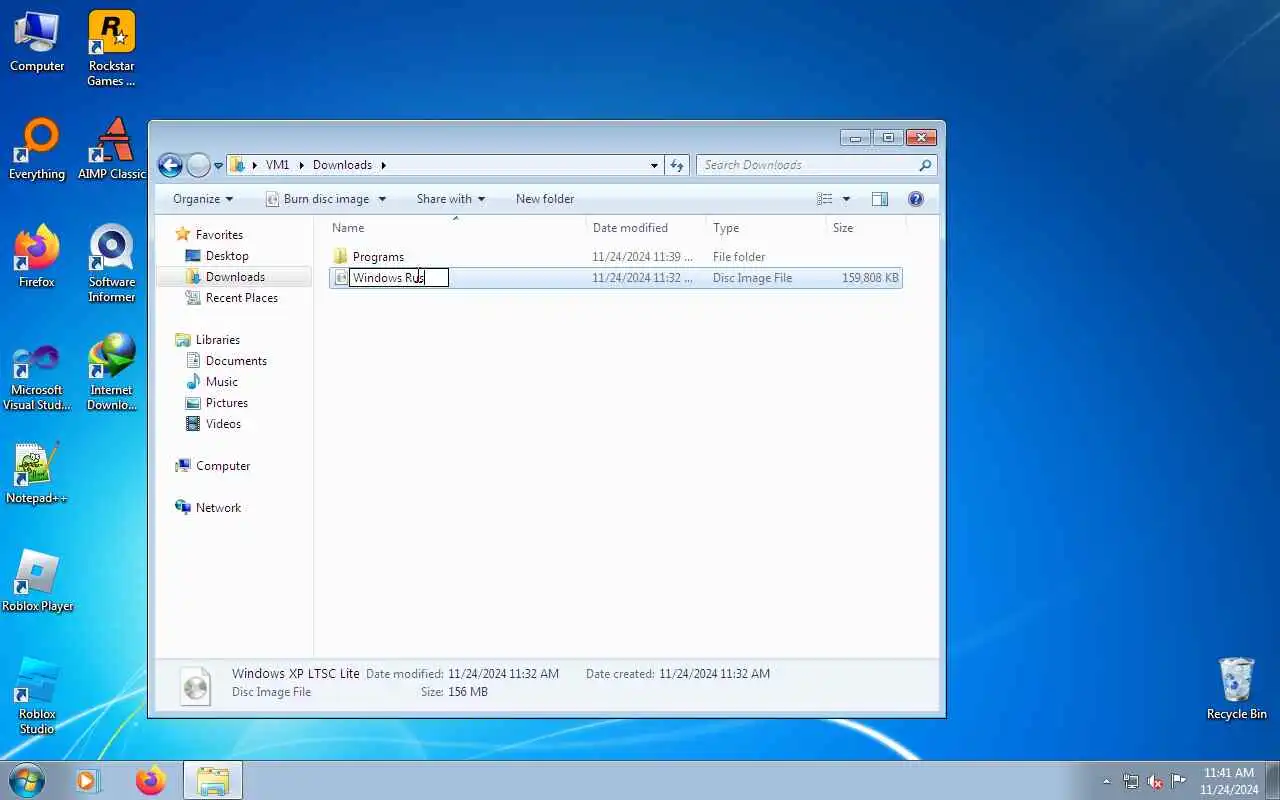Sort by the Date modified column header
1280x800 pixels.
[646, 228]
